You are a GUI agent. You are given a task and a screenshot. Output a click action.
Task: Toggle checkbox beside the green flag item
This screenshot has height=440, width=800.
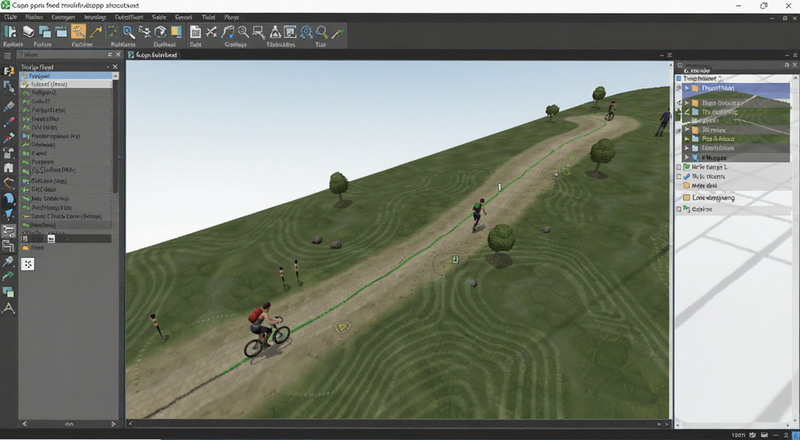click(x=679, y=167)
